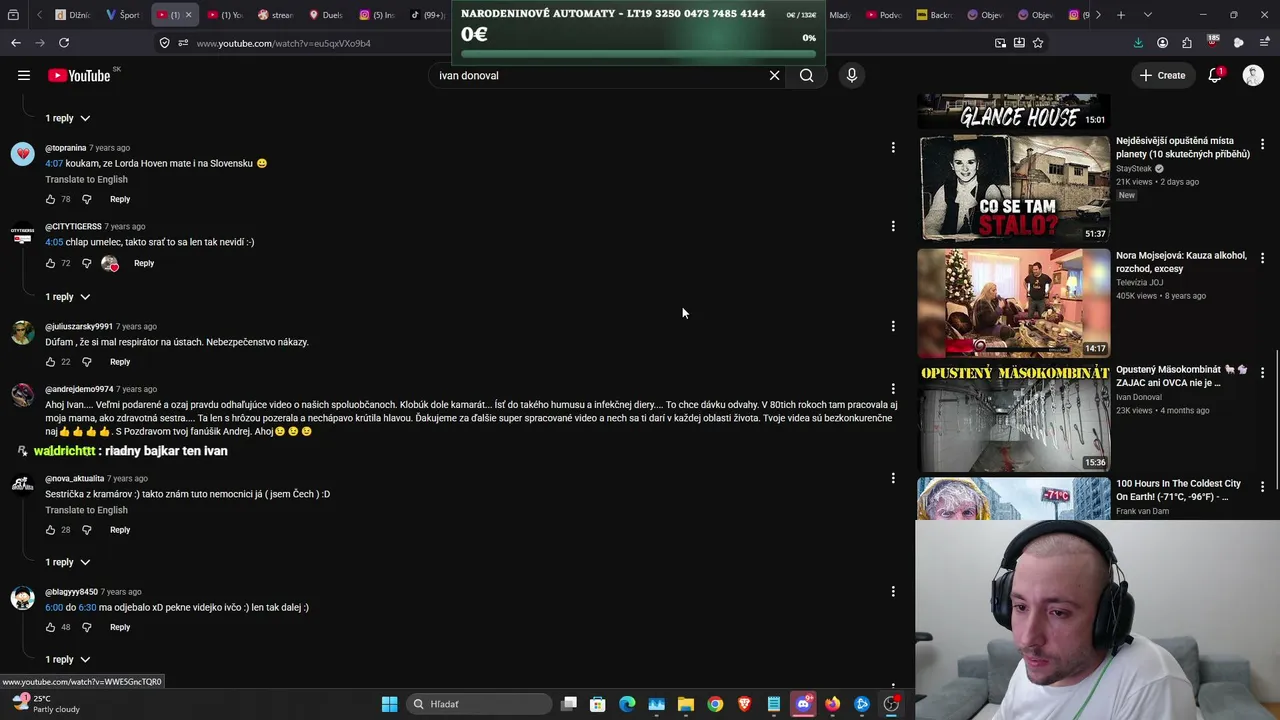Open the 'CO SE TAM STALO?' video thumbnail

click(1014, 188)
